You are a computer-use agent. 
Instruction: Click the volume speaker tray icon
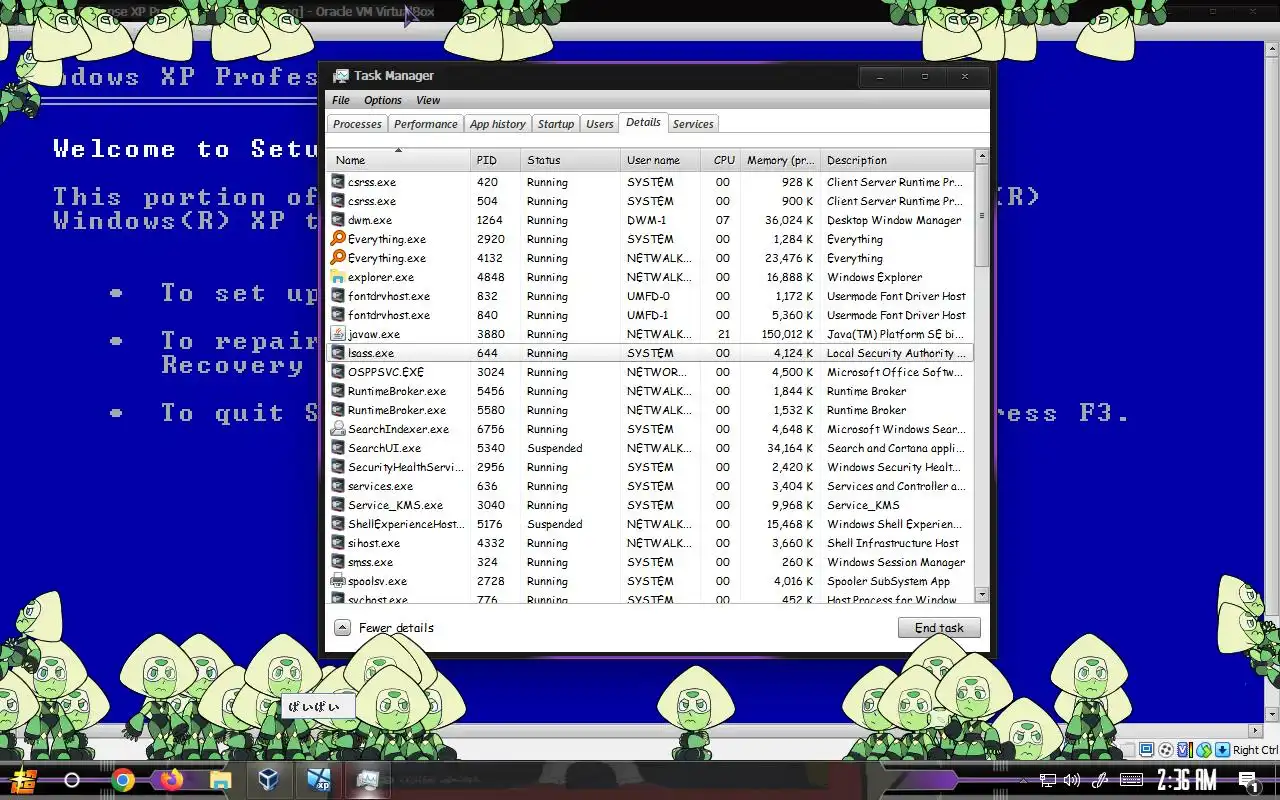1072,780
